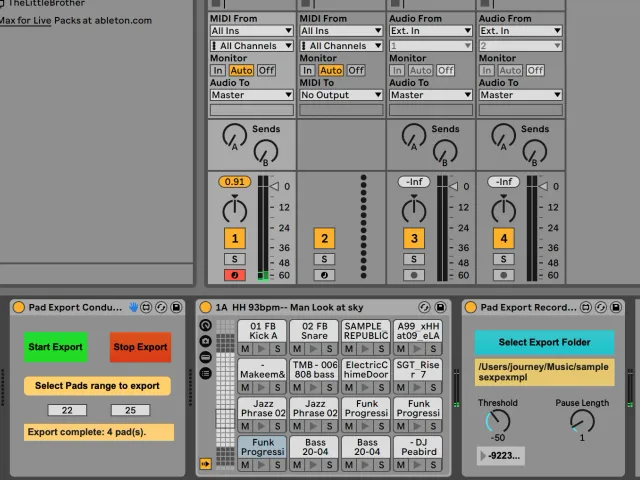Set track 2 Monitor to Off

click(x=356, y=70)
